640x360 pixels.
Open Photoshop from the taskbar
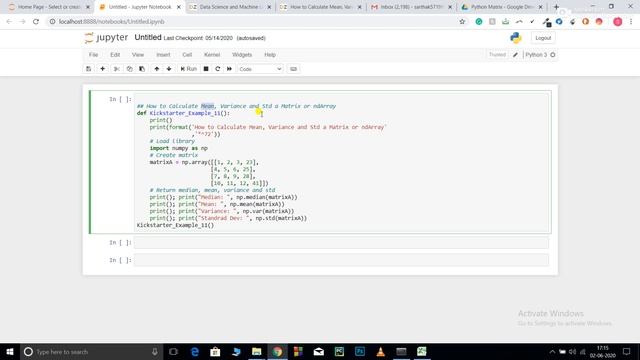[360, 351]
